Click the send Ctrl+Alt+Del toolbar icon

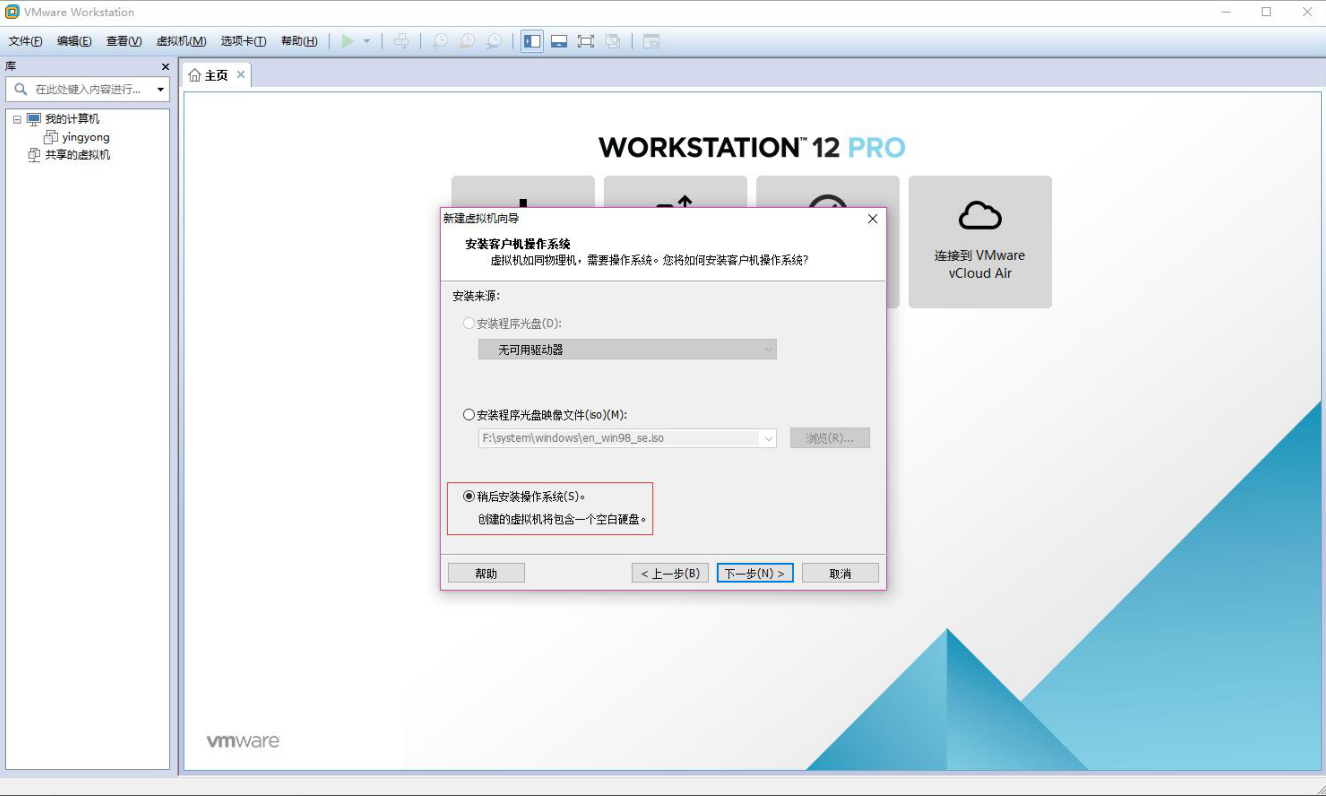[401, 41]
